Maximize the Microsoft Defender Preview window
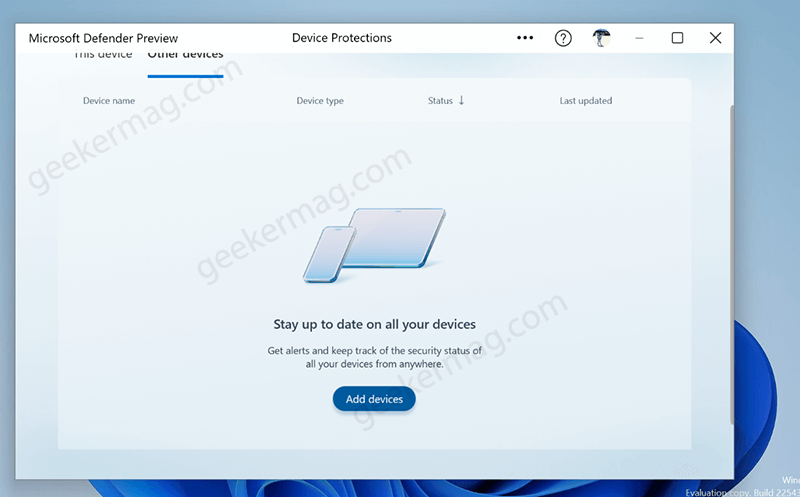Screen dimensions: 800x497 click(677, 38)
